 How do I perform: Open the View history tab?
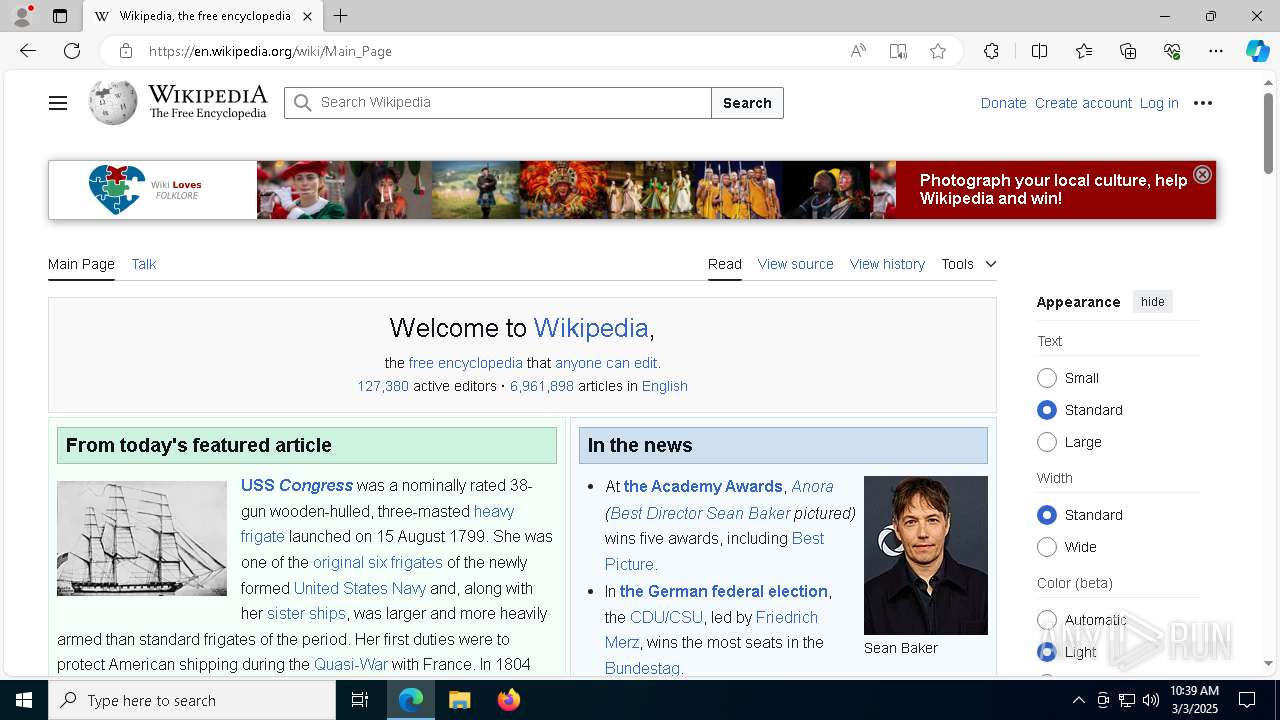[x=887, y=264]
